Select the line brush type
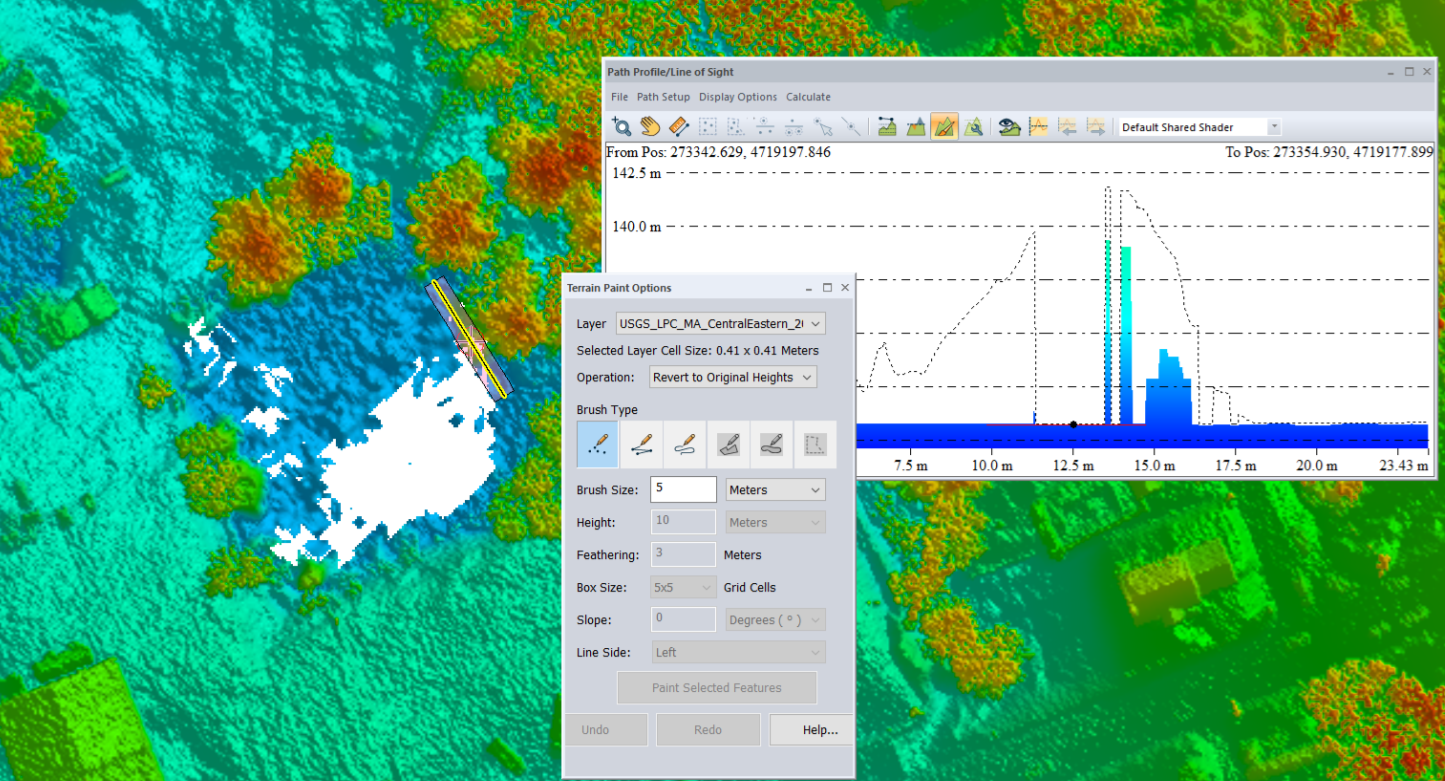 coord(641,444)
